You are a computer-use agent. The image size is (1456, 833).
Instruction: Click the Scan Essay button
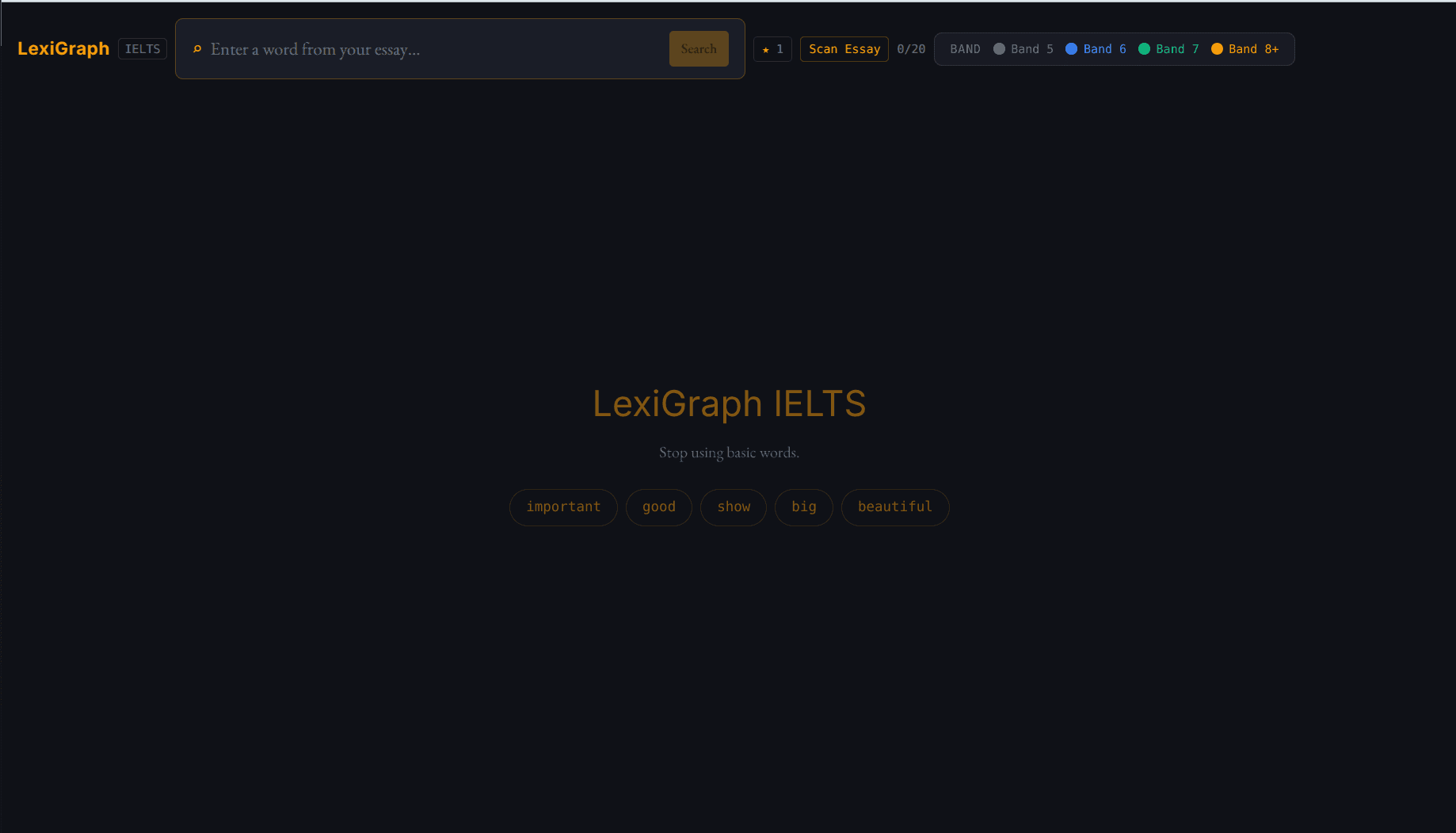tap(844, 49)
